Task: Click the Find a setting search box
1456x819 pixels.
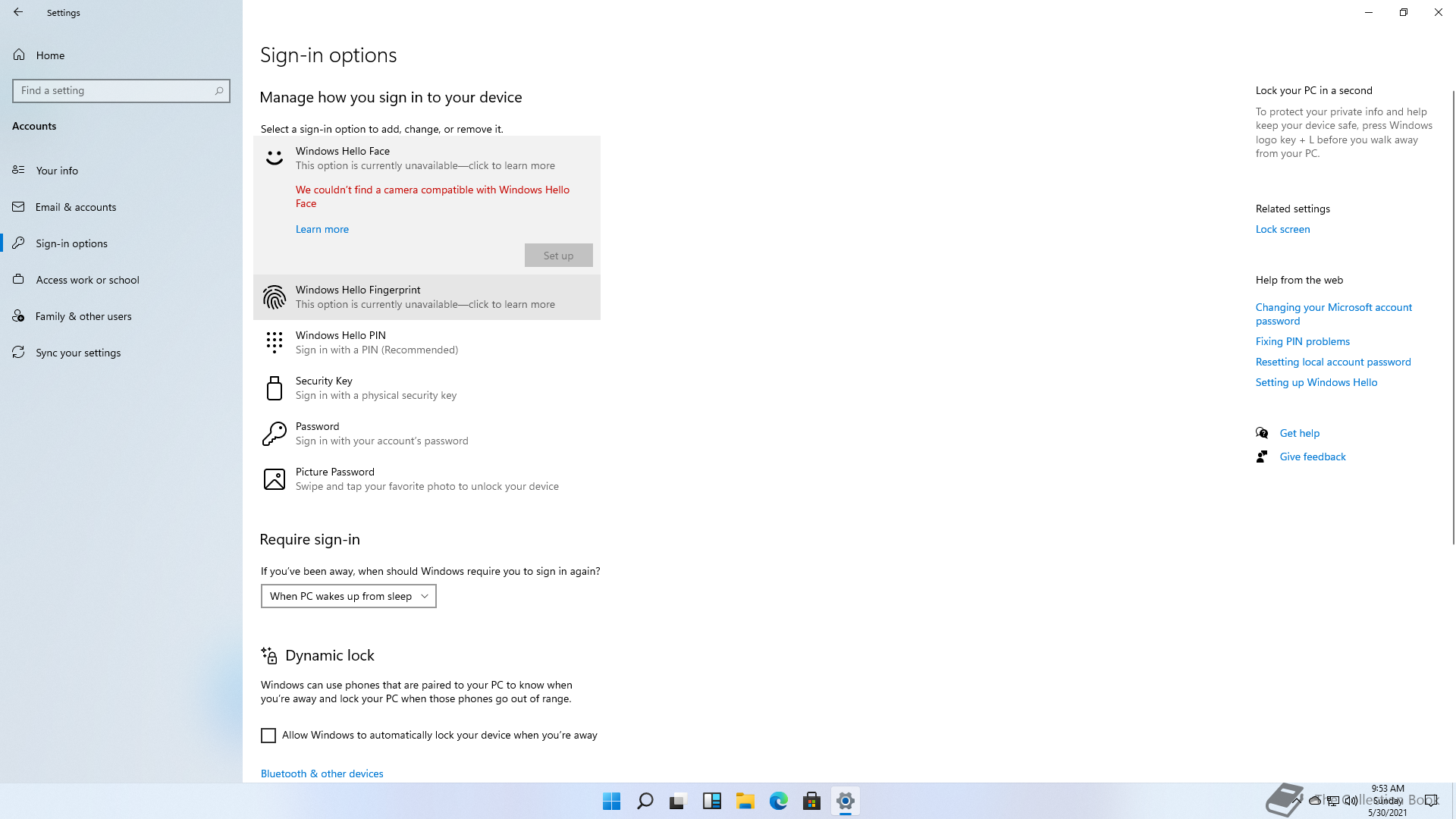Action: pyautogui.click(x=121, y=90)
